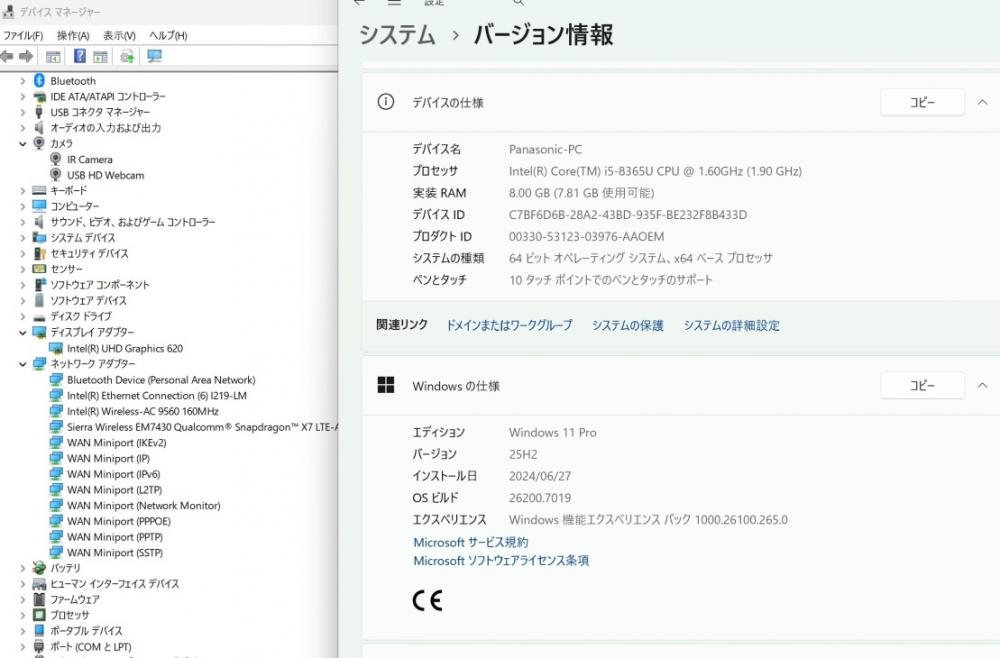1000x658 pixels.
Task: Select ポート (COM と LPT) row
Action: click(x=91, y=647)
